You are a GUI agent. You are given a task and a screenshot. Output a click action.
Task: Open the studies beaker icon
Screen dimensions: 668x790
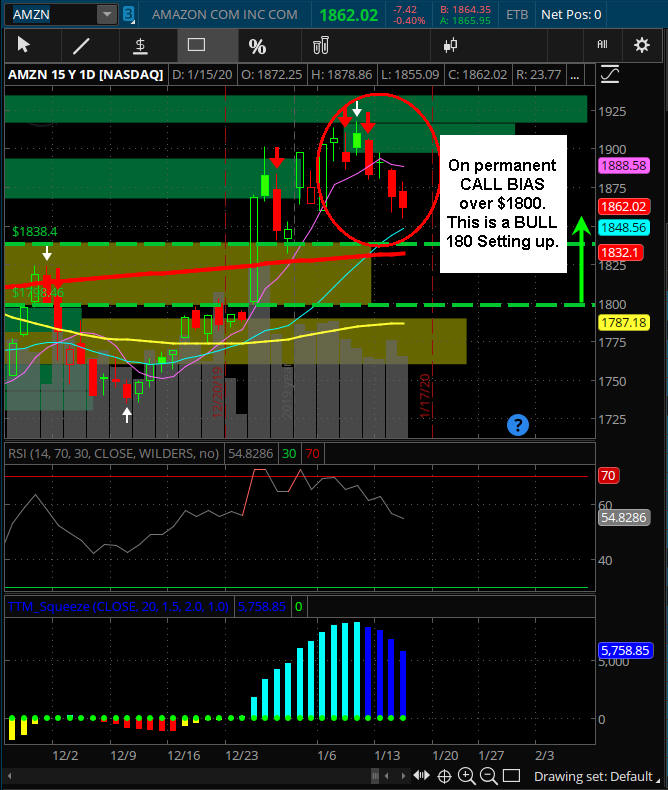point(321,45)
